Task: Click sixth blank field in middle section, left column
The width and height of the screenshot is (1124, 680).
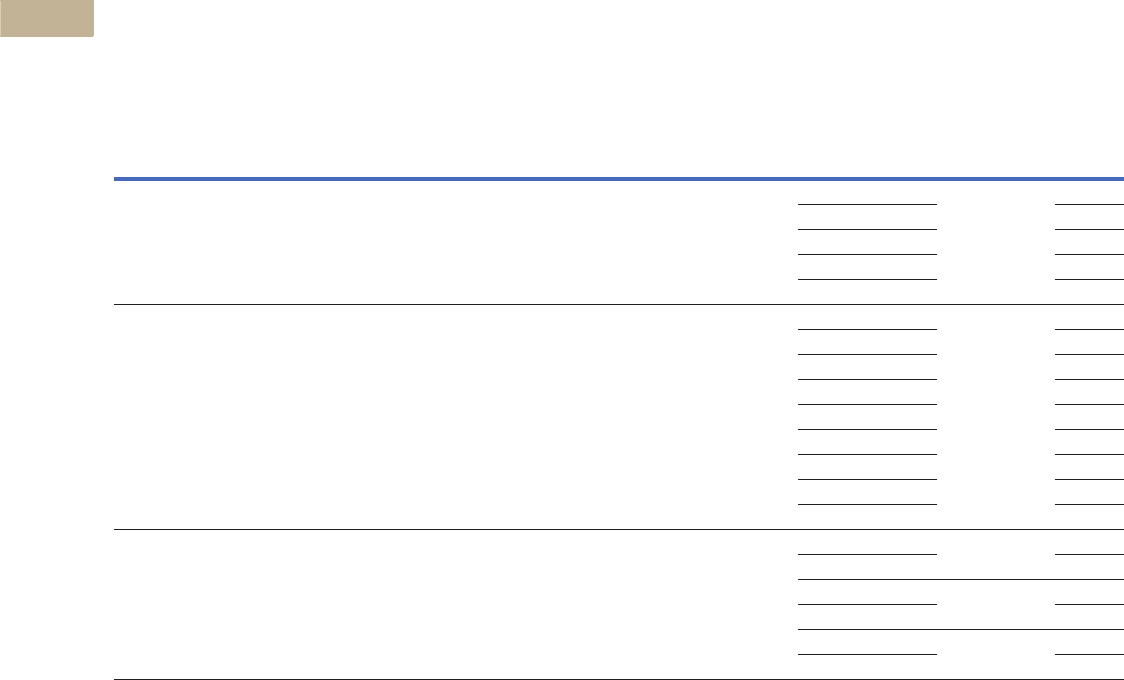Action: click(x=867, y=454)
